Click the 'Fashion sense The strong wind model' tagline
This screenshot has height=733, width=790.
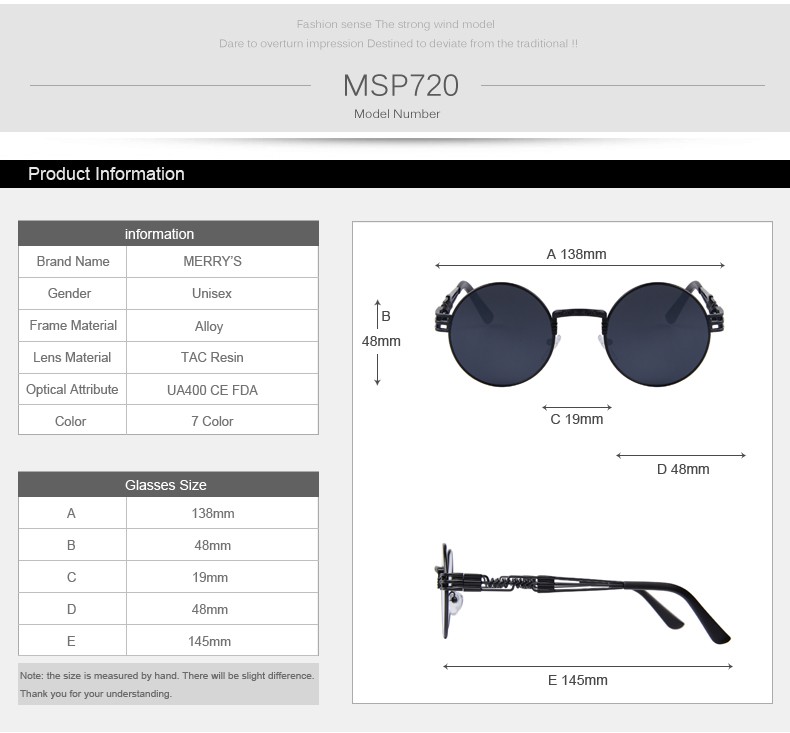396,24
